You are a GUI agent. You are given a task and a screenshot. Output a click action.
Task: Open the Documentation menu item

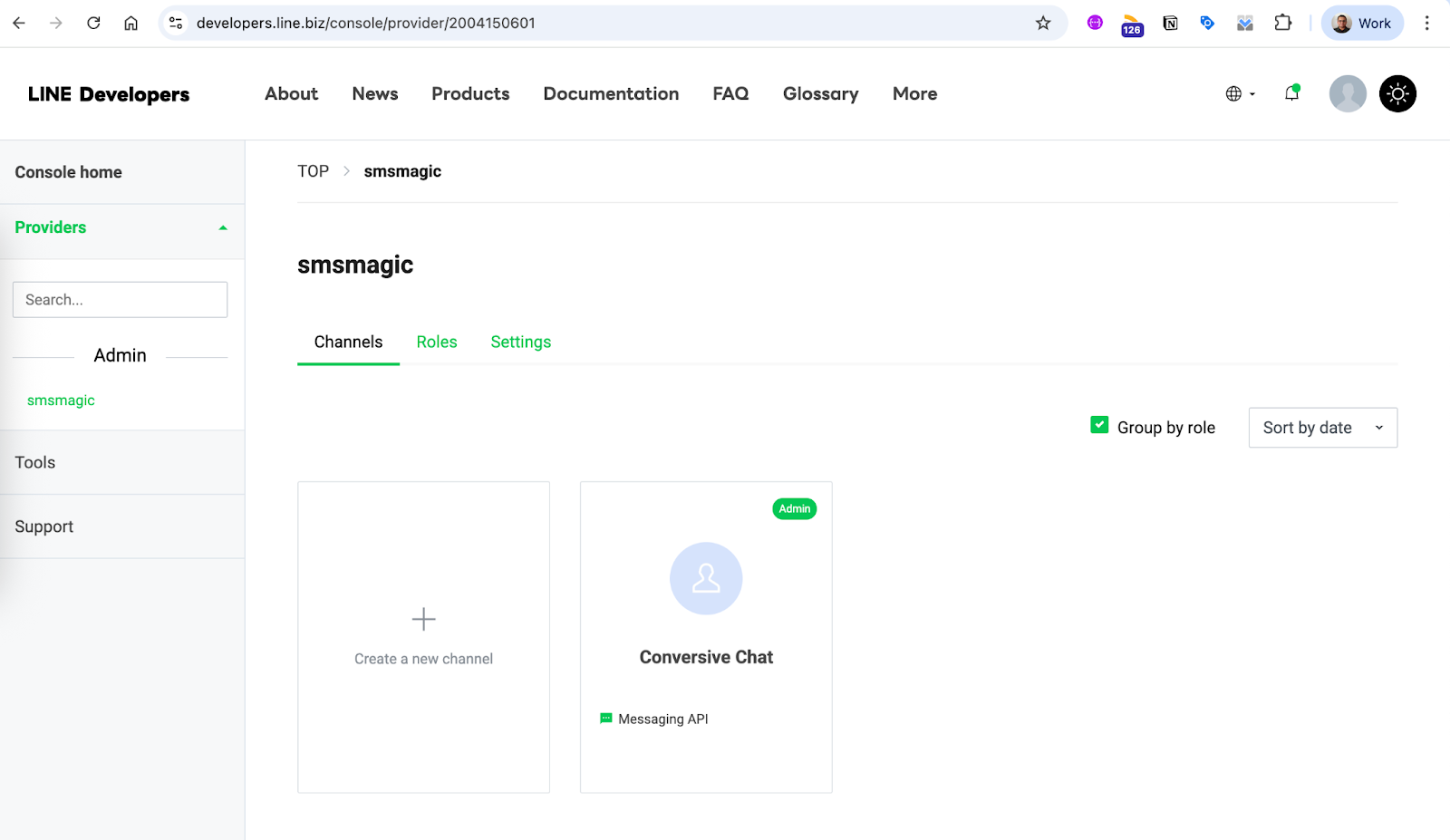[x=611, y=93]
